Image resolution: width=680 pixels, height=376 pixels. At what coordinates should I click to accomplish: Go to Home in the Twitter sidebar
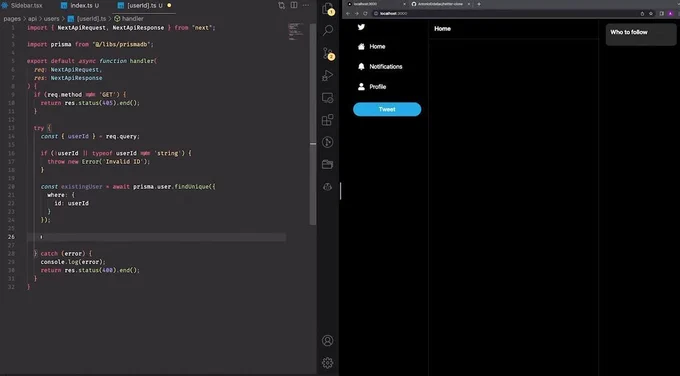point(371,46)
